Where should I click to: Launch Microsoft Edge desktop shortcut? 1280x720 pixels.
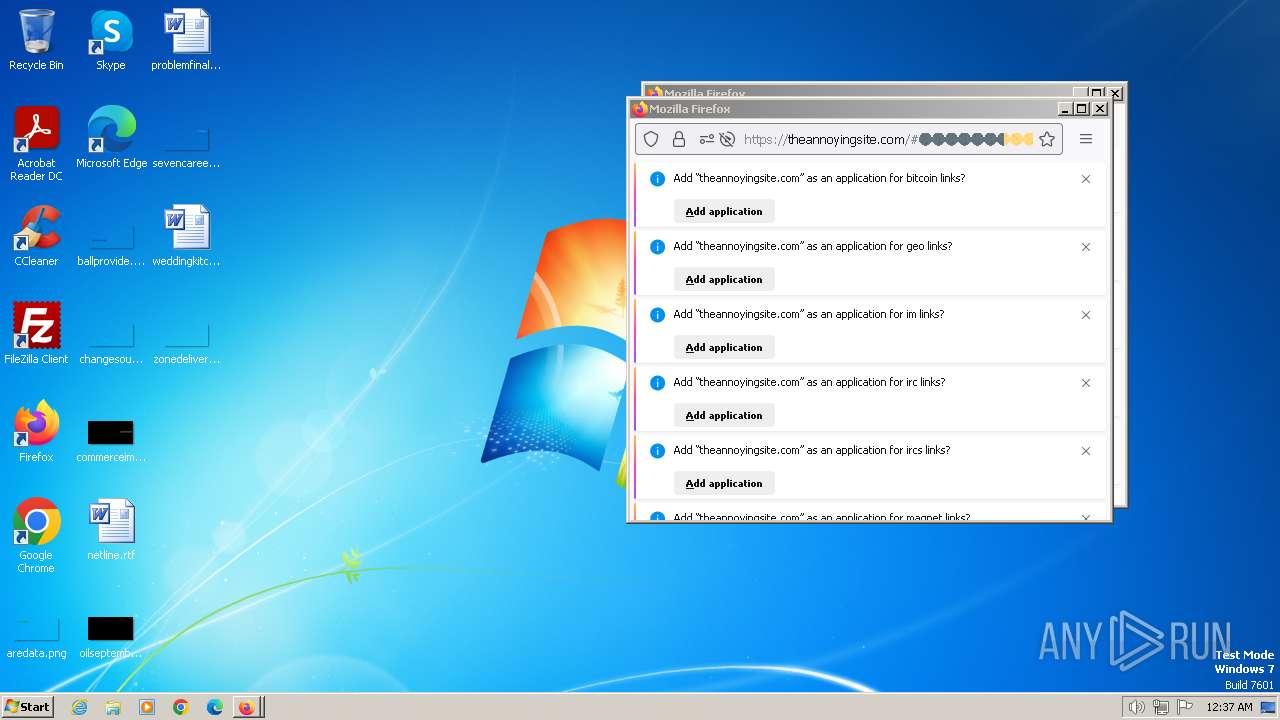(111, 137)
